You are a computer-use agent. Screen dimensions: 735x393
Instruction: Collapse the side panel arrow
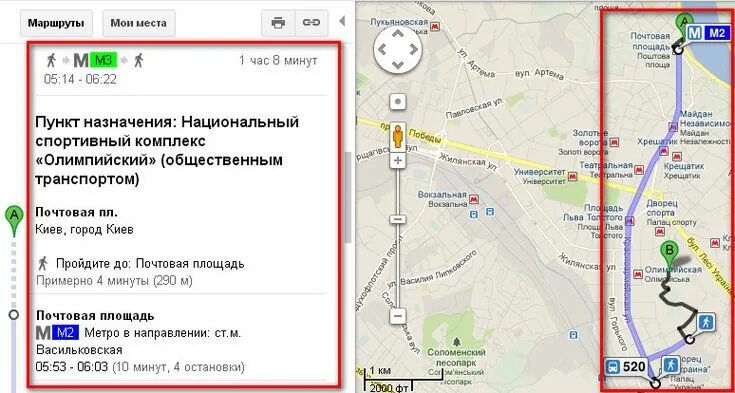342,21
